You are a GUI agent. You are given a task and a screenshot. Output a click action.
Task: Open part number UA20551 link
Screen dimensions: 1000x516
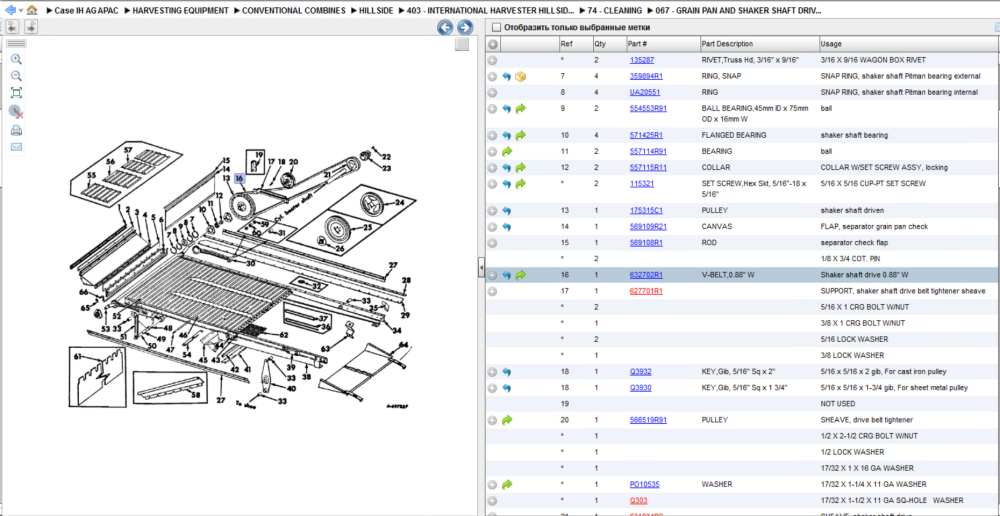tap(644, 92)
